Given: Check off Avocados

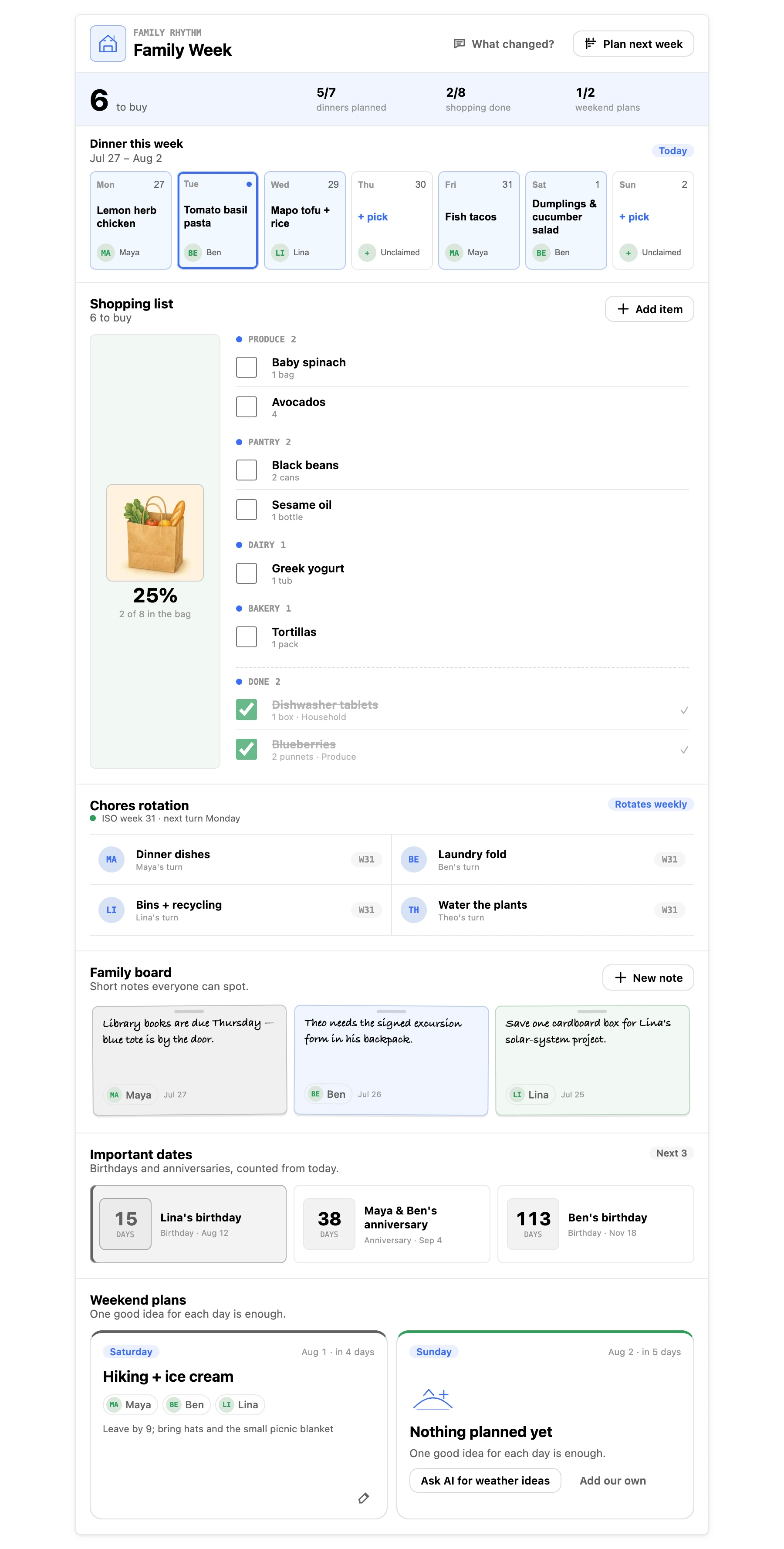Looking at the screenshot, I should click(247, 406).
